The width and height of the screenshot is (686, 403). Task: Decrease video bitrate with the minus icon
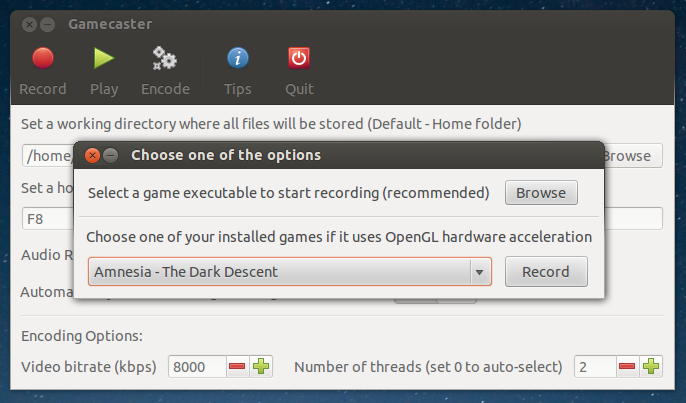pyautogui.click(x=237, y=366)
